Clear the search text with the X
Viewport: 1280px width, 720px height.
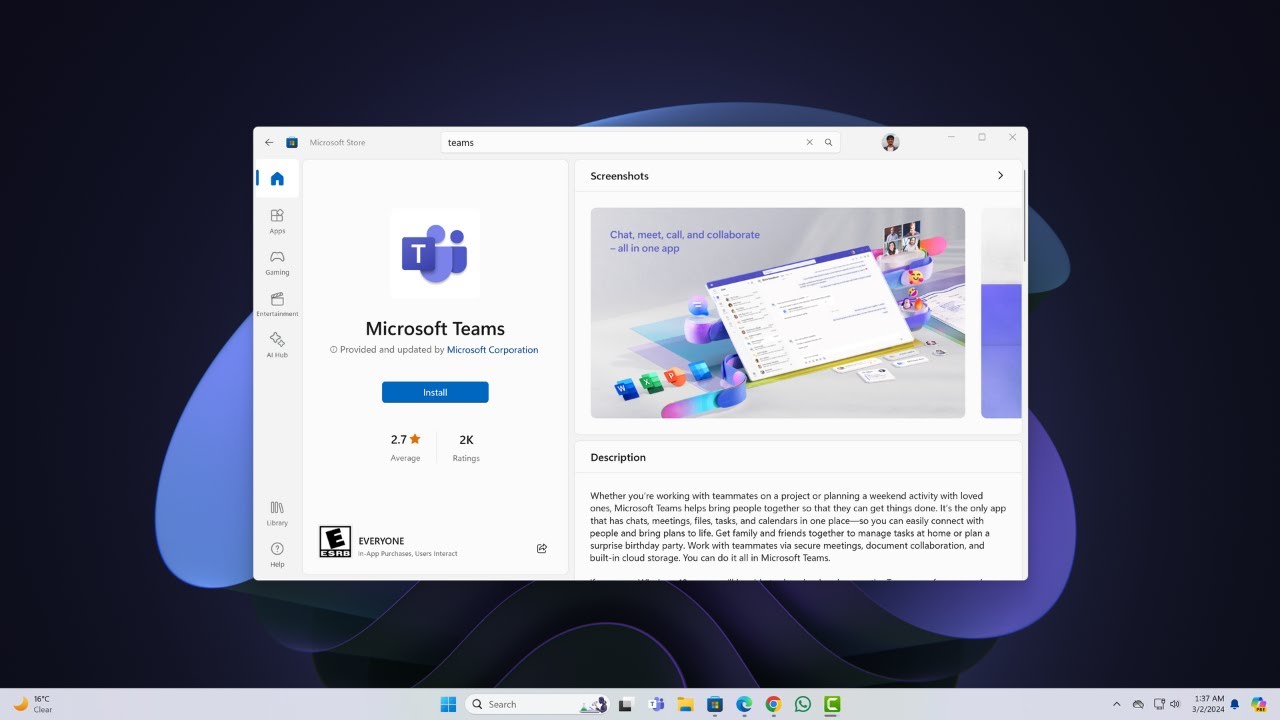[x=810, y=142]
